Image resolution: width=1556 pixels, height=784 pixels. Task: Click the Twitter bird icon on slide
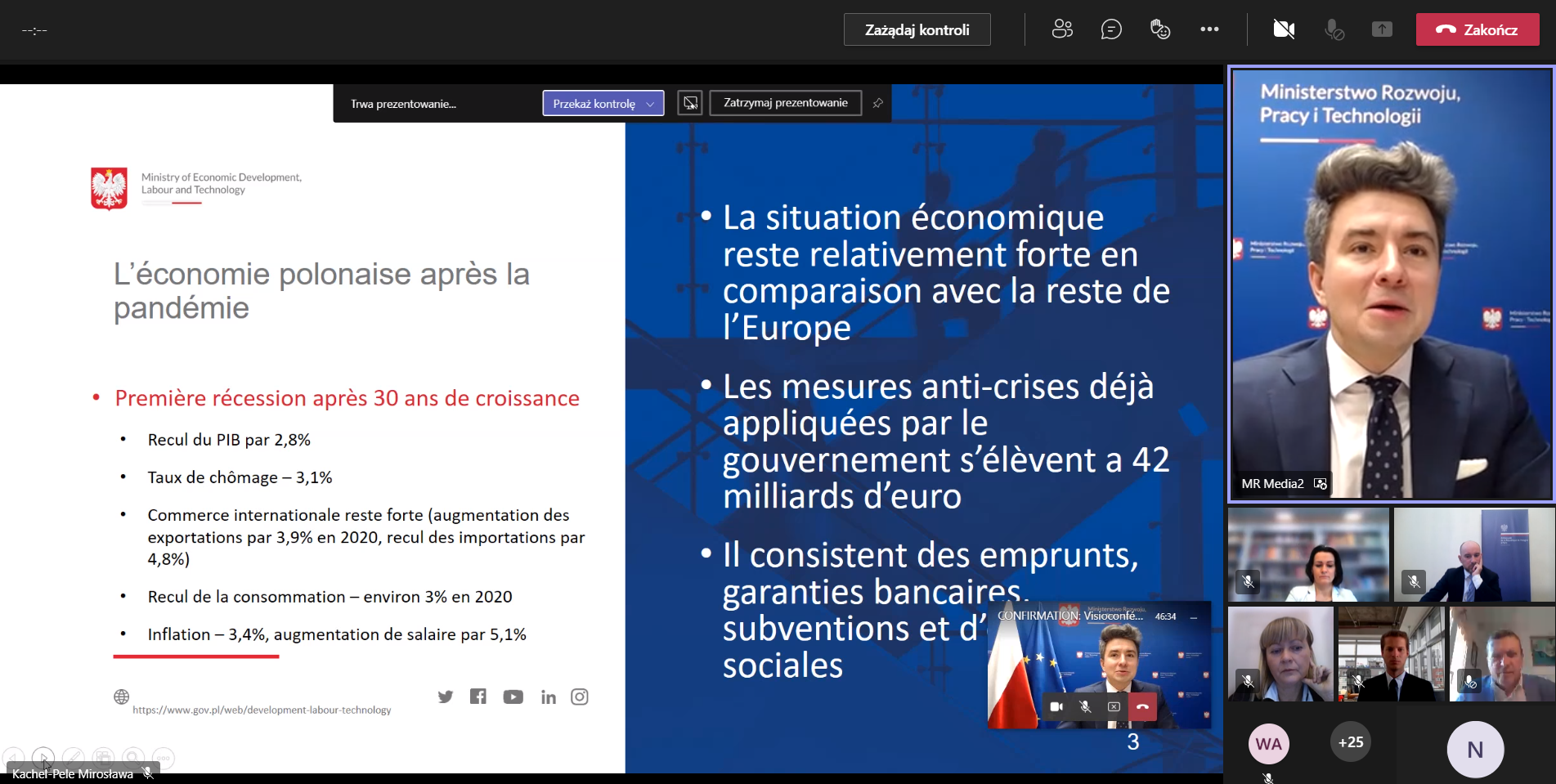(445, 697)
